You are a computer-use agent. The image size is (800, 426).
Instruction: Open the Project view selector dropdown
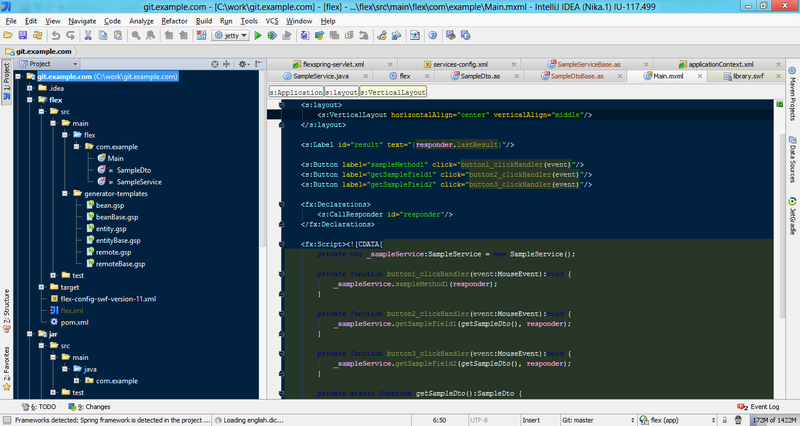pyautogui.click(x=48, y=64)
